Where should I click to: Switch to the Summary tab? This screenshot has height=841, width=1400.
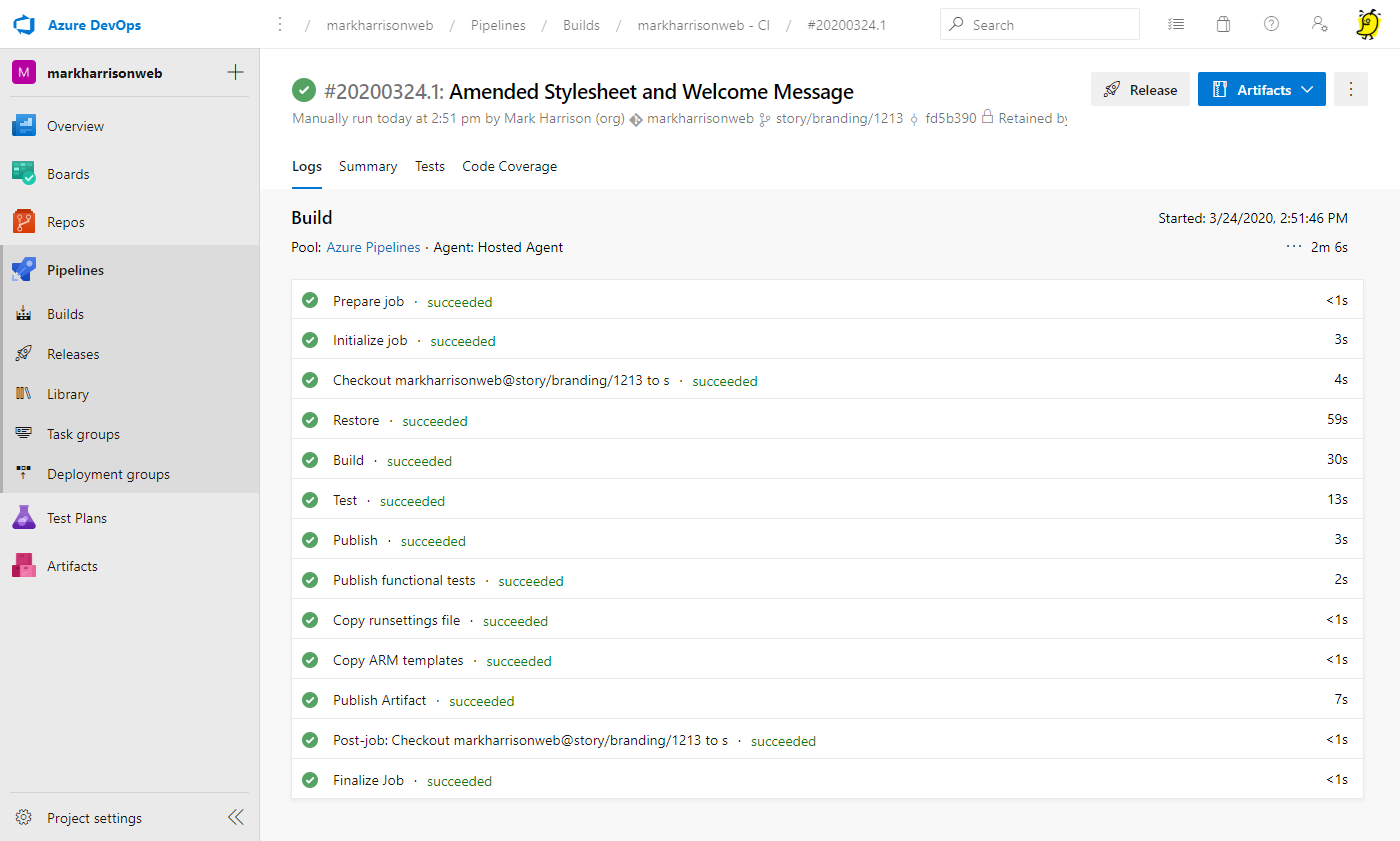pos(367,167)
